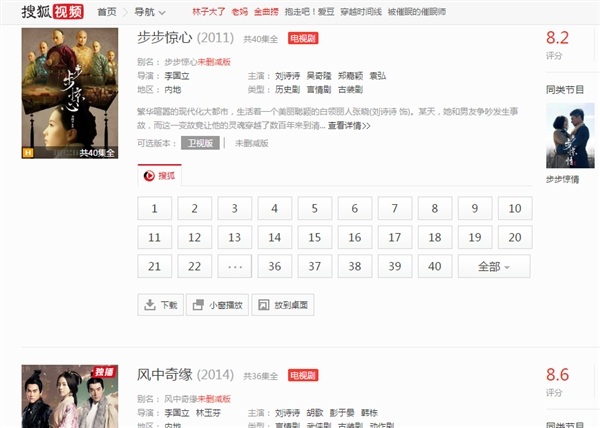Go to 首页 home link
Image resolution: width=600 pixels, height=428 pixels.
pos(107,12)
